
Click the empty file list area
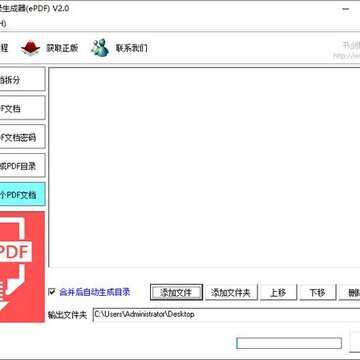204,167
